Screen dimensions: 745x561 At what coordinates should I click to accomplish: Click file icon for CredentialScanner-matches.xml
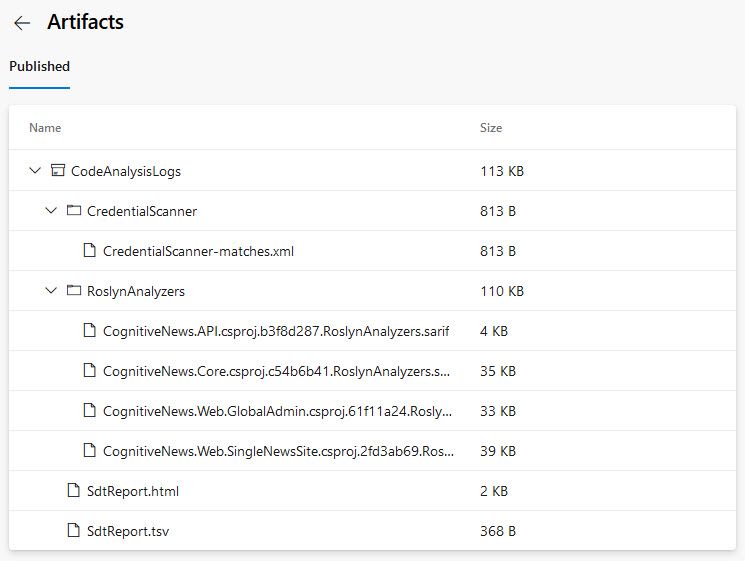[89, 251]
